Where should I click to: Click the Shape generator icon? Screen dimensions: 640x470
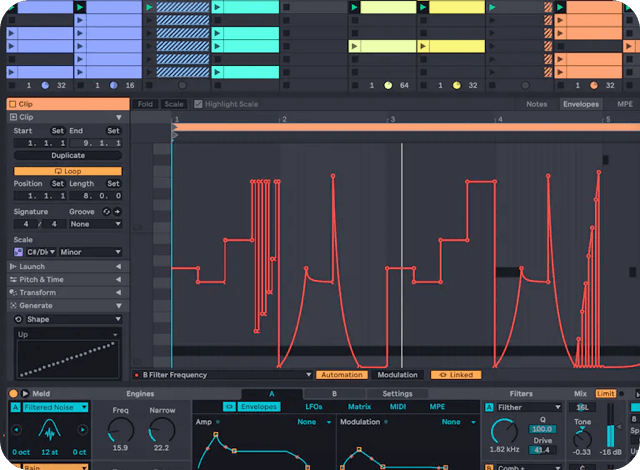tap(19, 319)
